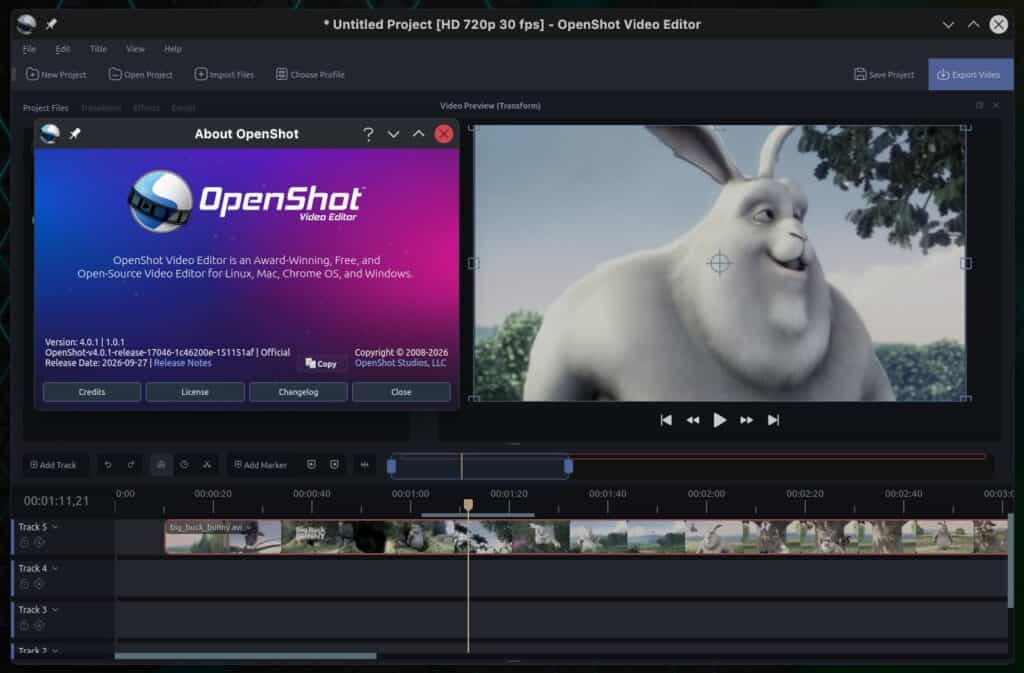
Task: Click the pin icon in About dialog title bar
Action: pos(75,134)
